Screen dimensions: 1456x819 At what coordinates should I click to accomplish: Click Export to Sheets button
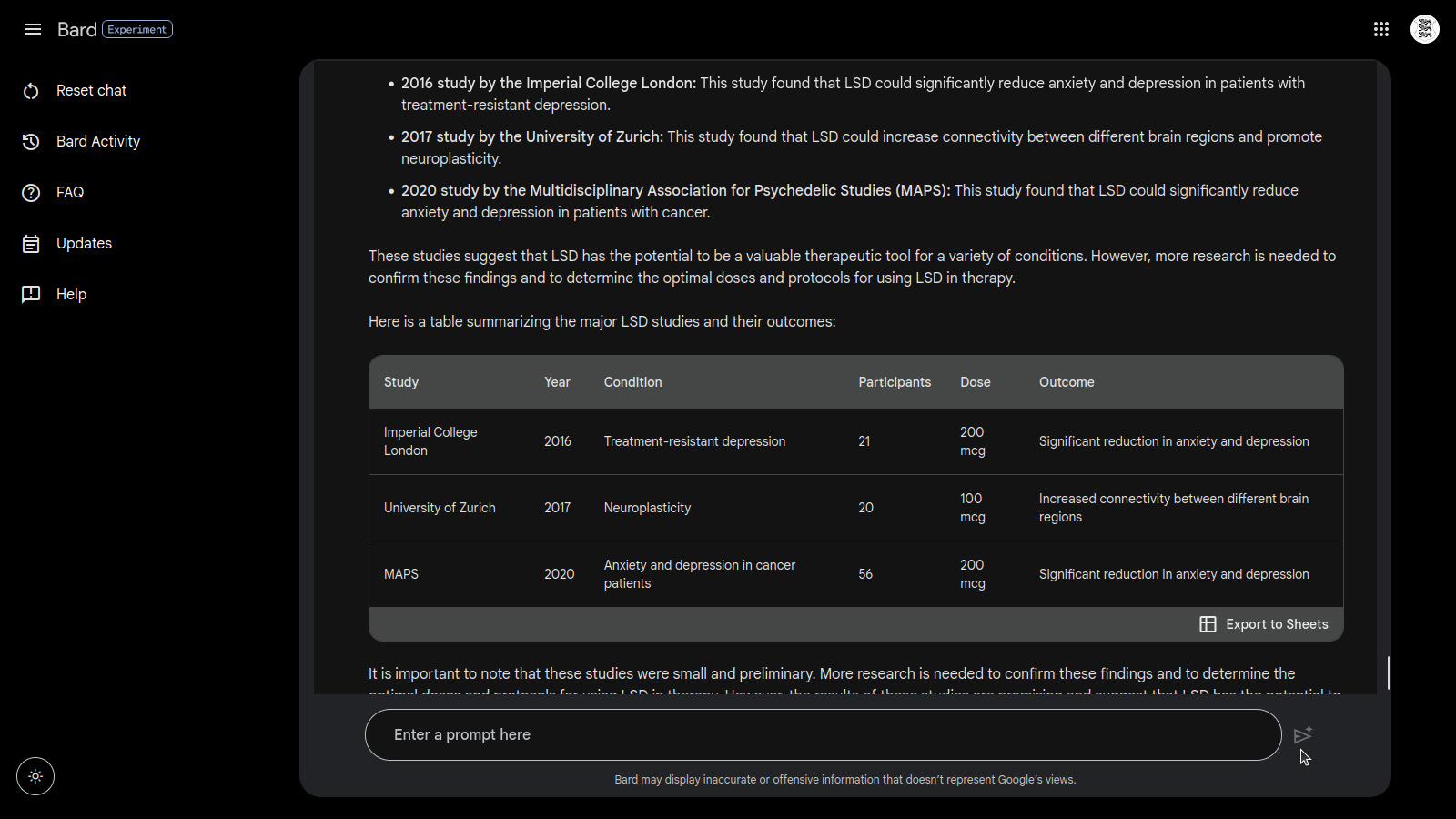[1276, 624]
